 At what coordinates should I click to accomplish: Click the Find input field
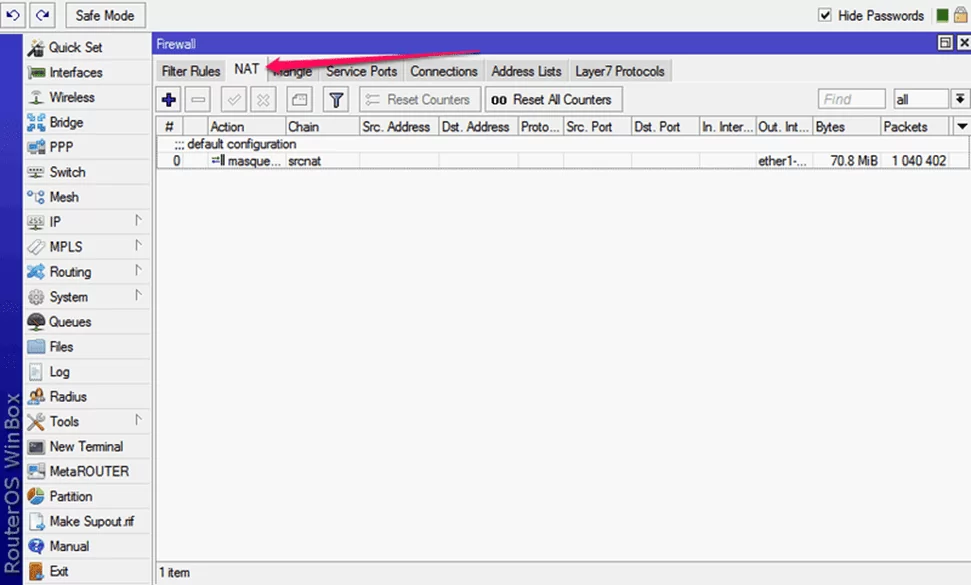[x=851, y=99]
